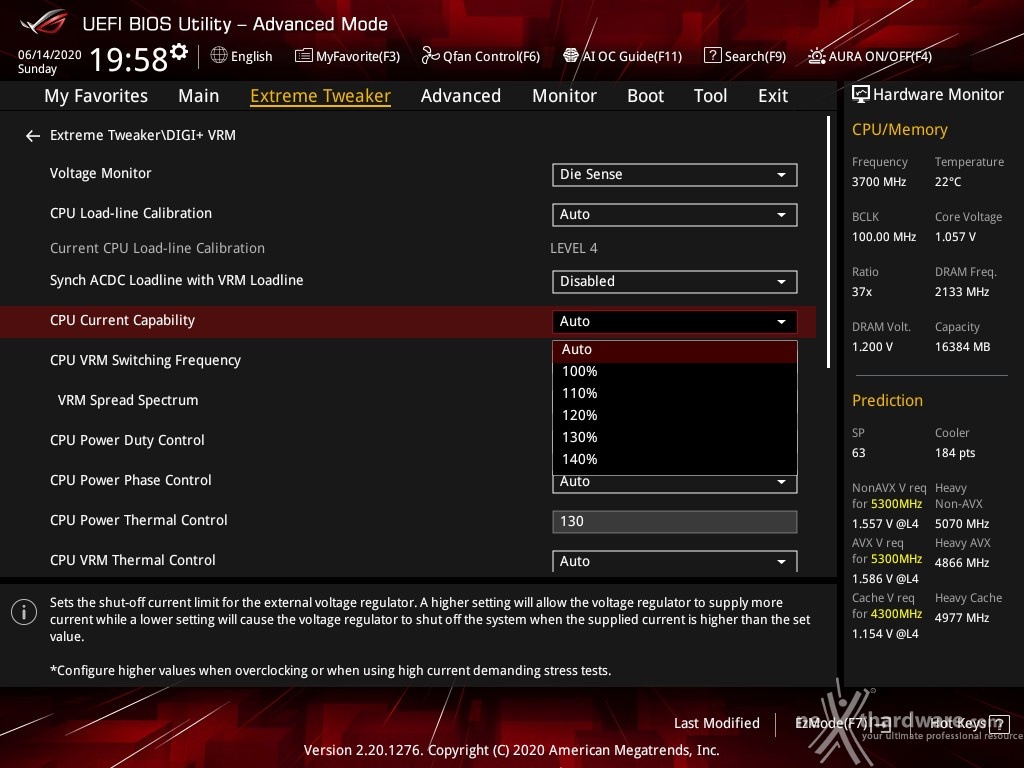The width and height of the screenshot is (1024, 768).
Task: Pick the 130% option
Action: [675, 438]
